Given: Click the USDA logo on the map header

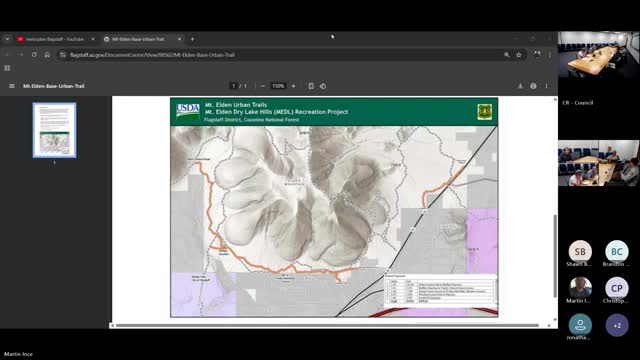Looking at the screenshot, I should point(188,111).
